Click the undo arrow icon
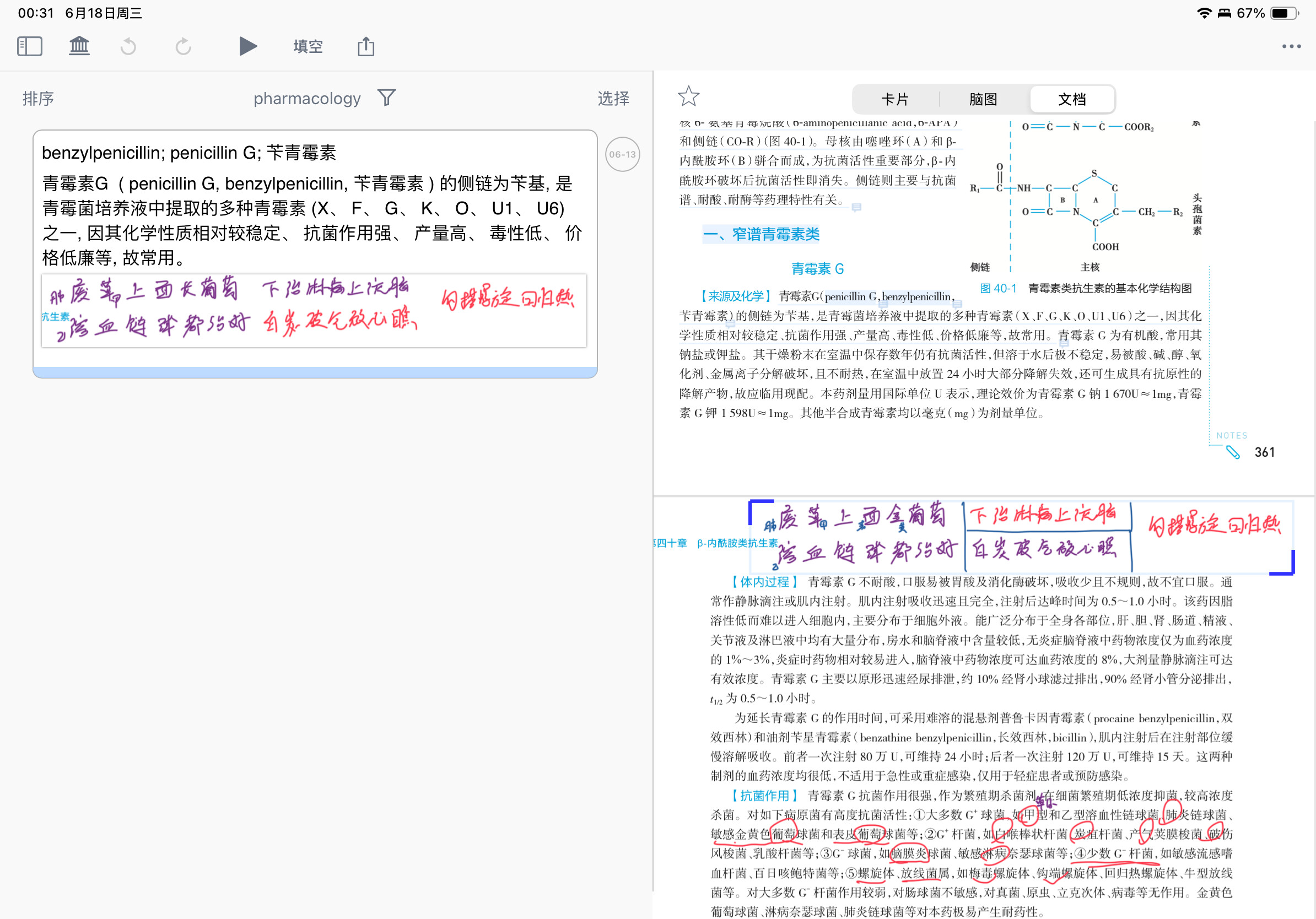 (x=128, y=46)
